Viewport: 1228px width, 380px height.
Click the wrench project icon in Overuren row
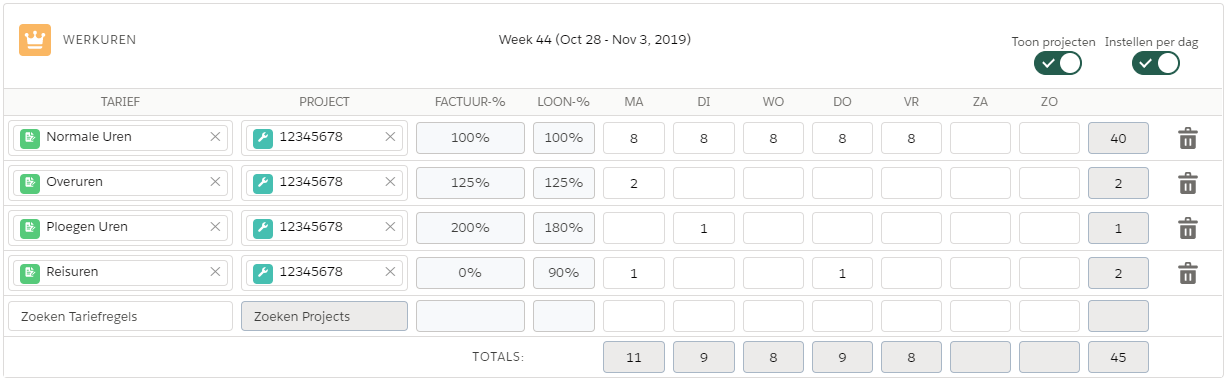pos(263,183)
